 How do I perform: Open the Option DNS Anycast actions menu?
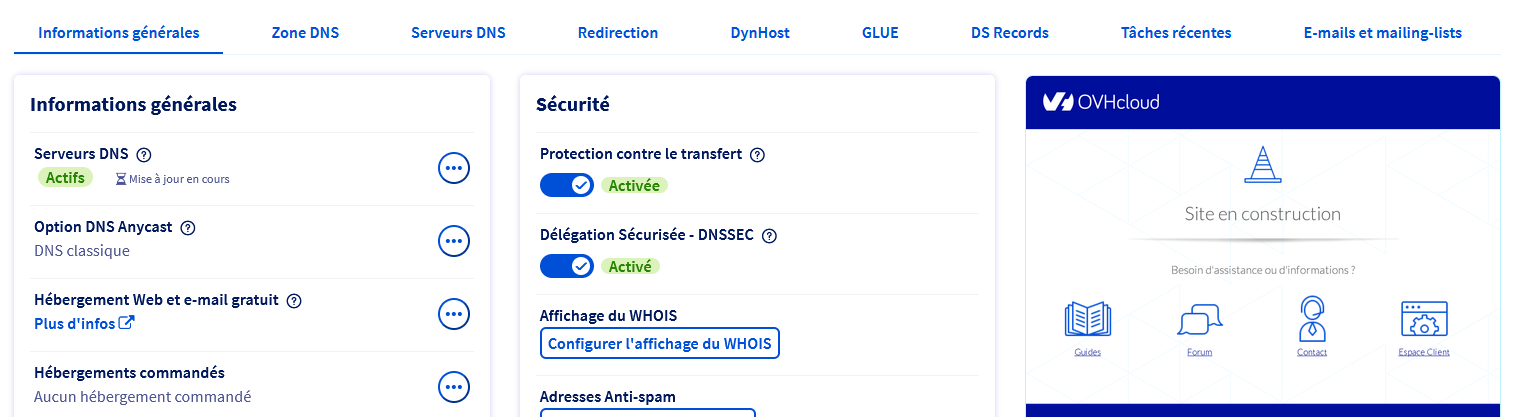pyautogui.click(x=454, y=241)
